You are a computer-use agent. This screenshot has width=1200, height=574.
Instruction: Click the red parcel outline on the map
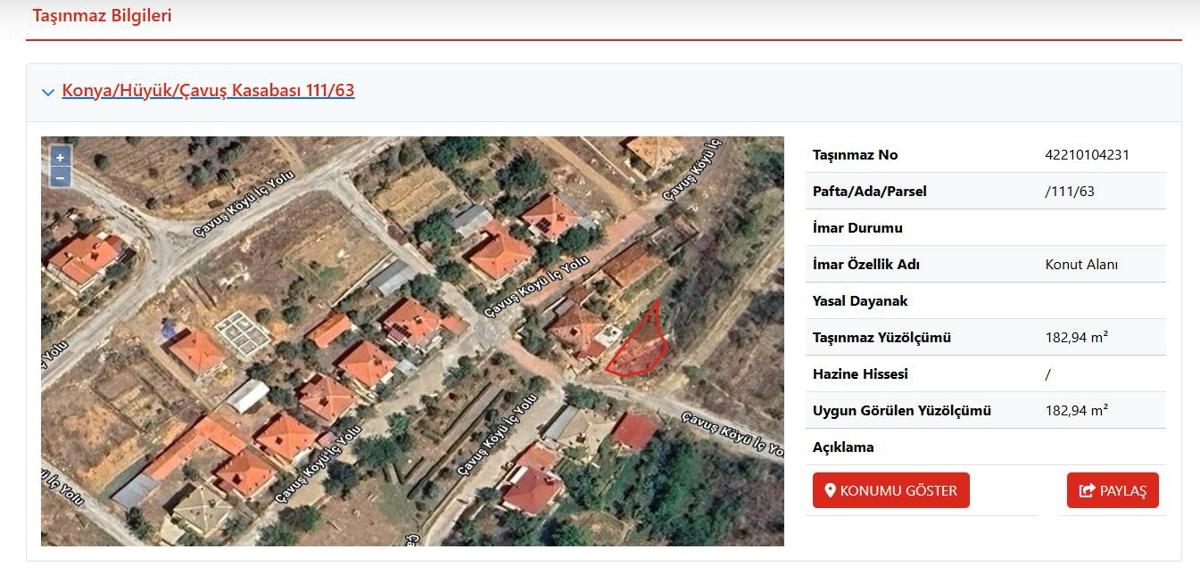click(x=640, y=345)
